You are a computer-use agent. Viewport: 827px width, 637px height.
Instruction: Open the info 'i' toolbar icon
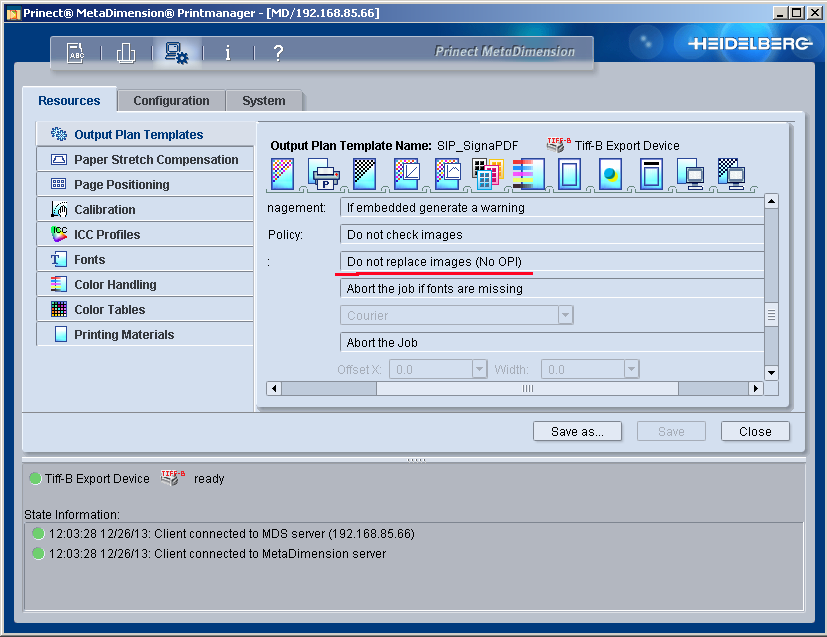[x=227, y=53]
